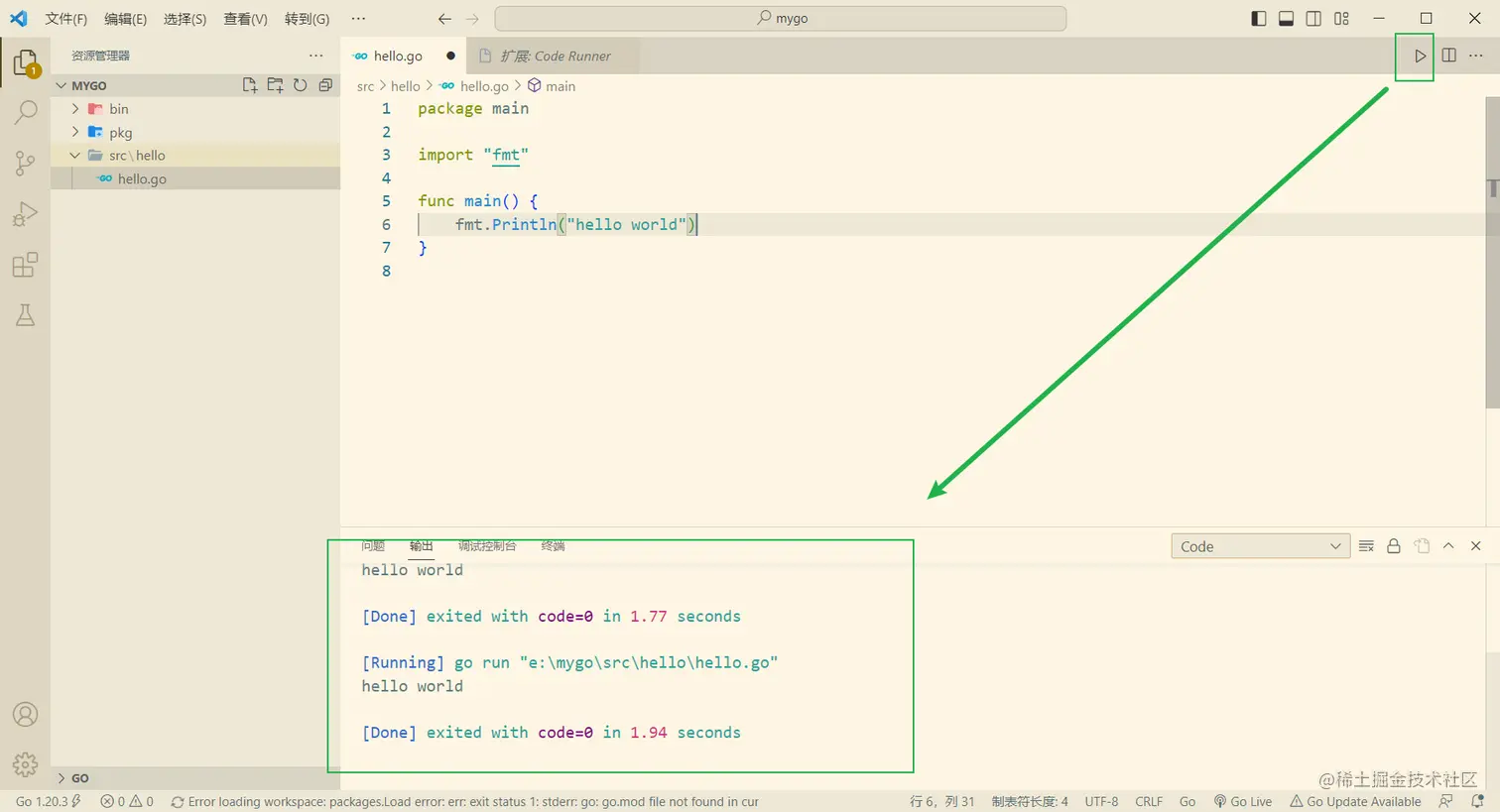Close the bottom panel

[1476, 546]
